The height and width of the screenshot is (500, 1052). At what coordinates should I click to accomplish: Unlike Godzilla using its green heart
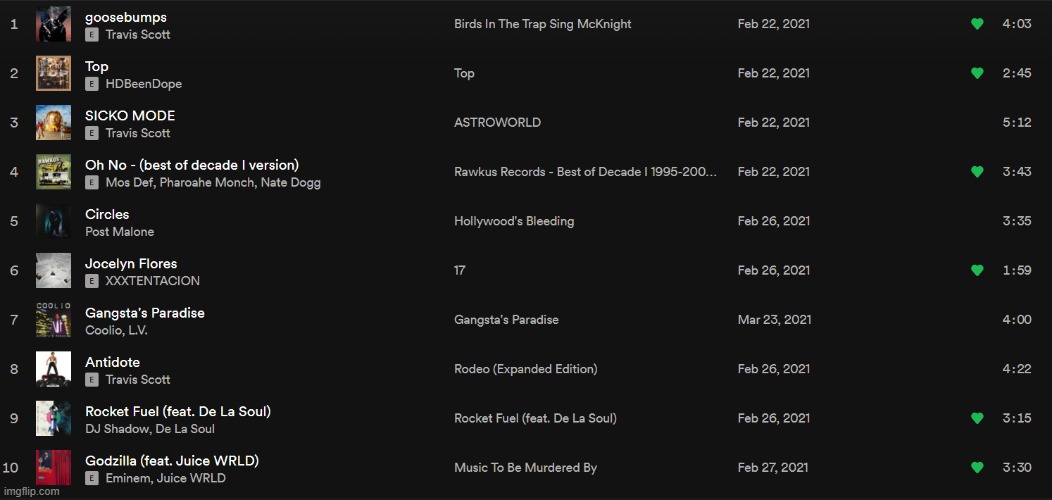coord(977,467)
